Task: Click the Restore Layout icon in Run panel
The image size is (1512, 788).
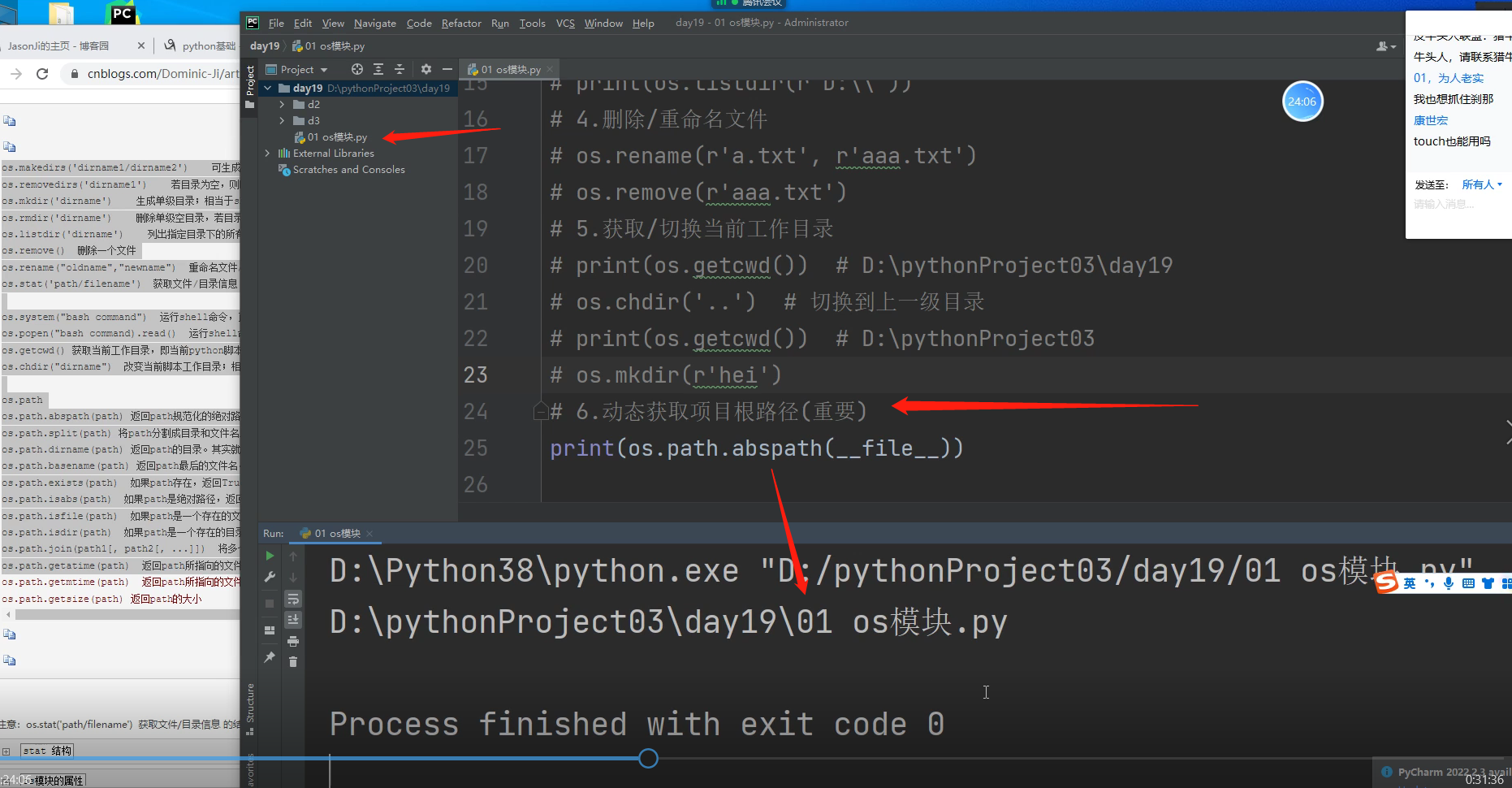Action: click(x=270, y=630)
